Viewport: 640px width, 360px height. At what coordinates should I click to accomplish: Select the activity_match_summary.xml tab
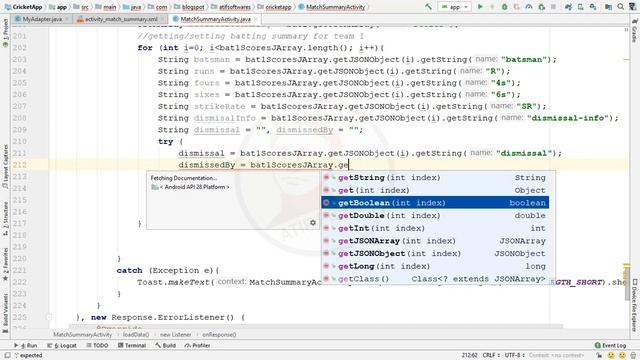tap(121, 19)
